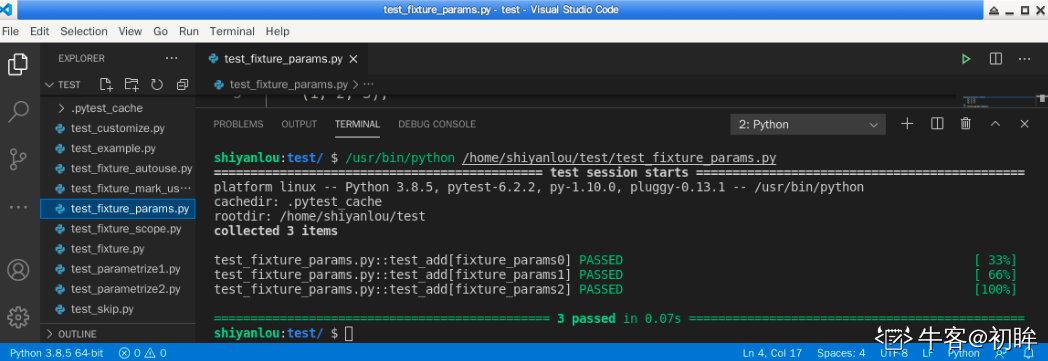The image size is (1048, 361).
Task: Create a new file in TEST folder
Action: pyautogui.click(x=106, y=84)
